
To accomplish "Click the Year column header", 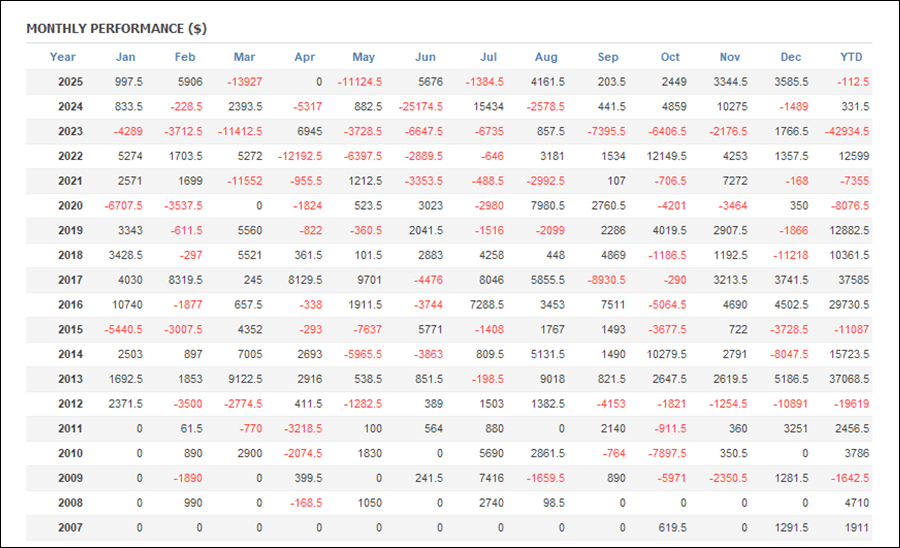I will (x=62, y=57).
